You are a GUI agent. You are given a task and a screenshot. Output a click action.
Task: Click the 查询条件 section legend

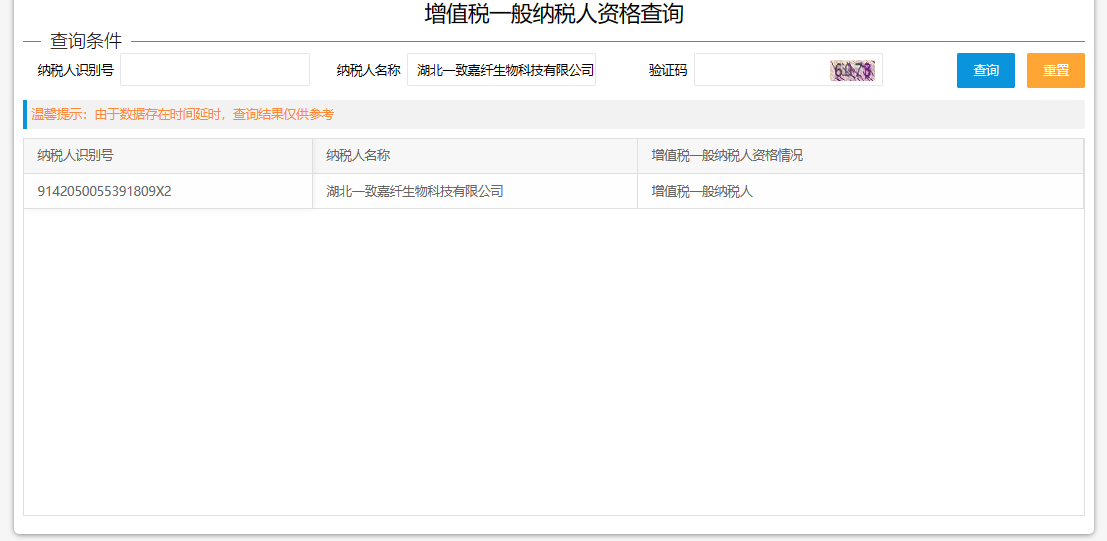click(86, 41)
